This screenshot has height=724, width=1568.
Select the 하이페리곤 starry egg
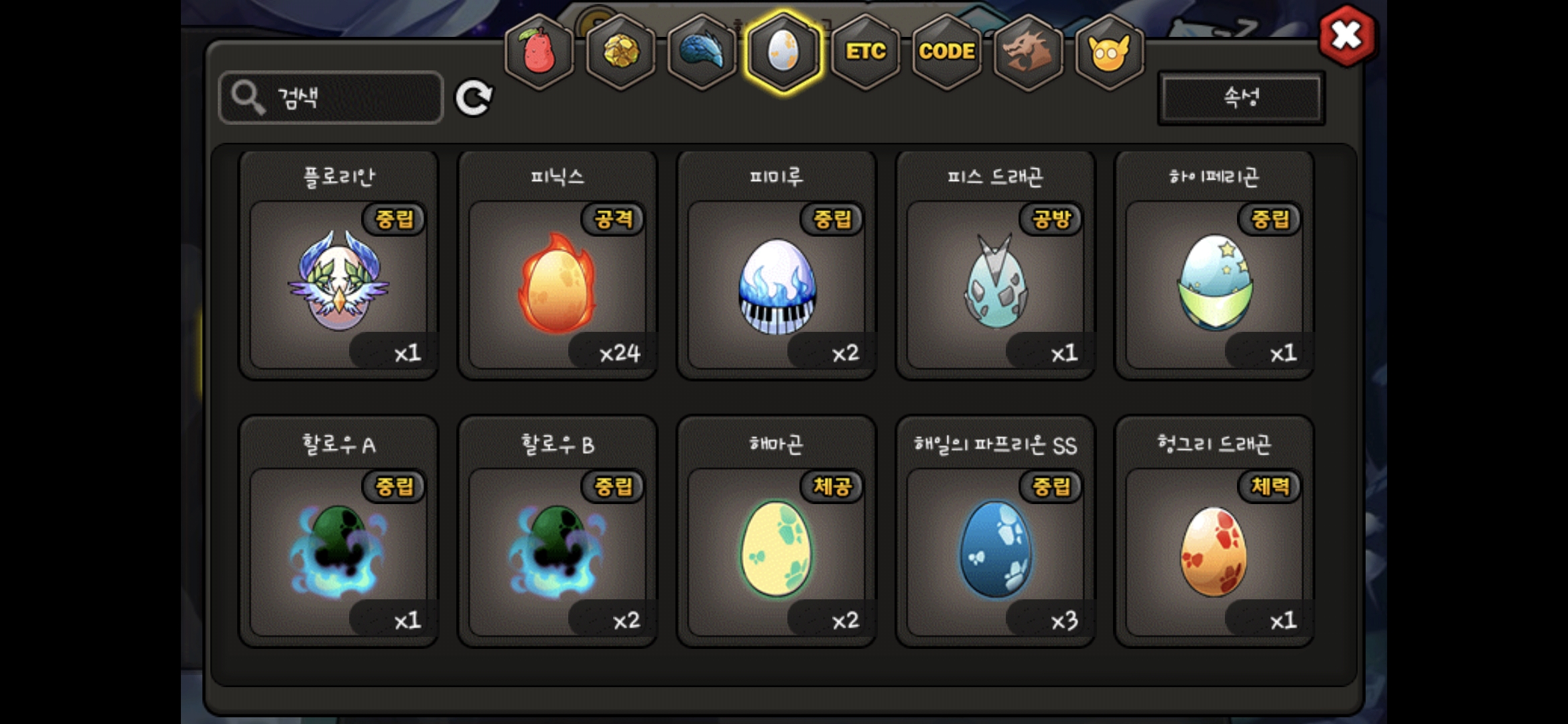pyautogui.click(x=1214, y=265)
